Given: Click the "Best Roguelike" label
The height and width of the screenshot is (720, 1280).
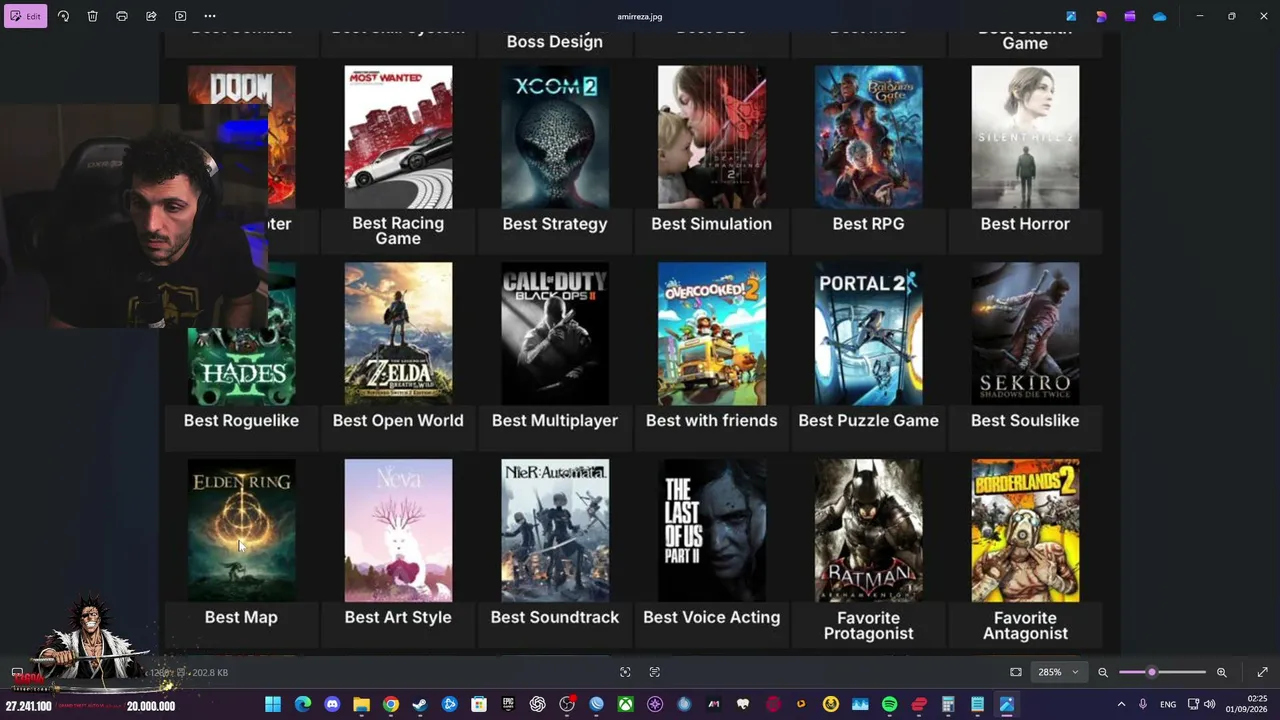Looking at the screenshot, I should (241, 420).
